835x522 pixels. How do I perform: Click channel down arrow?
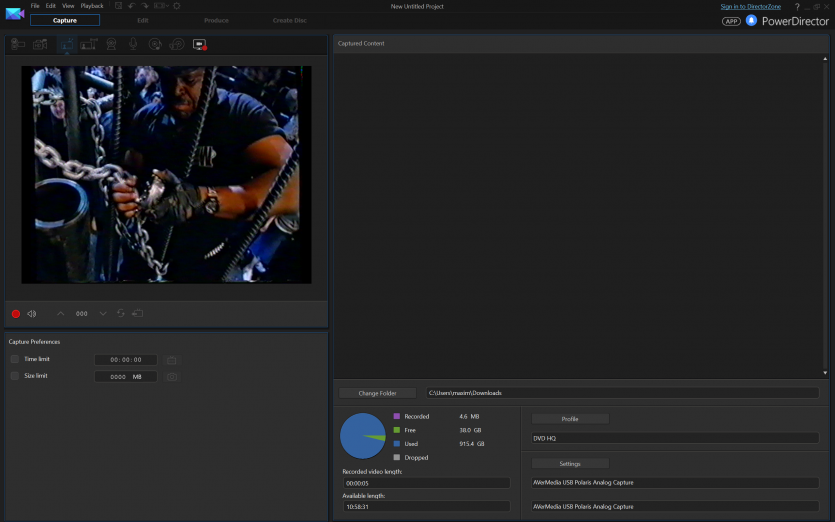pyautogui.click(x=102, y=314)
